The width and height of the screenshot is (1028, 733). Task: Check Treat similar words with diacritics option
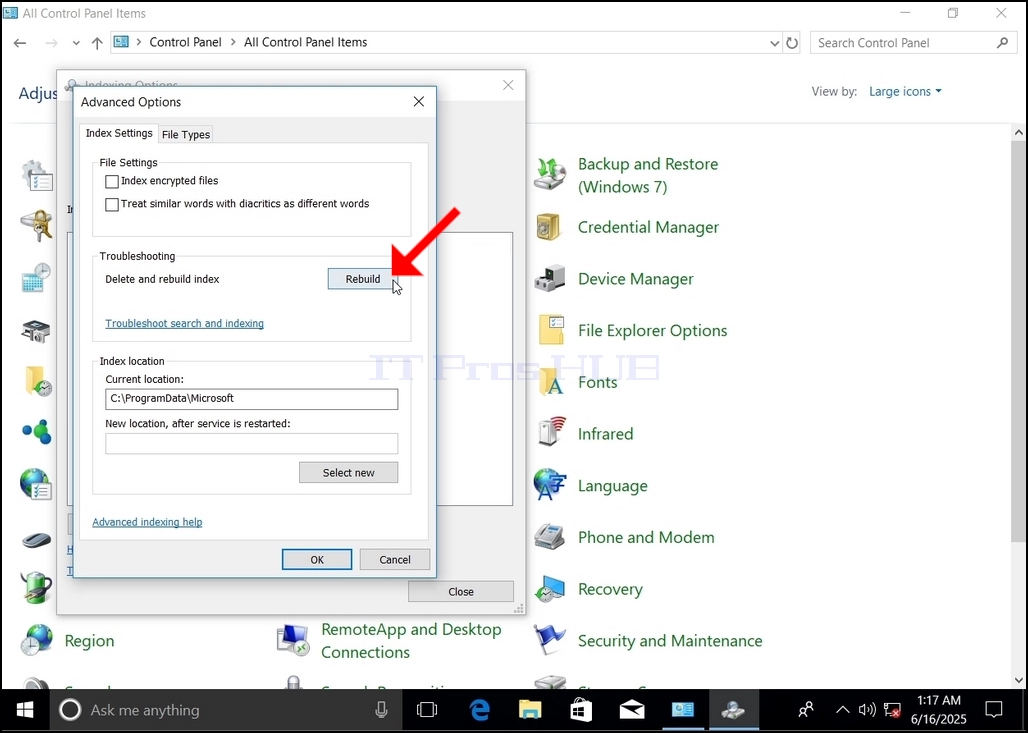112,205
